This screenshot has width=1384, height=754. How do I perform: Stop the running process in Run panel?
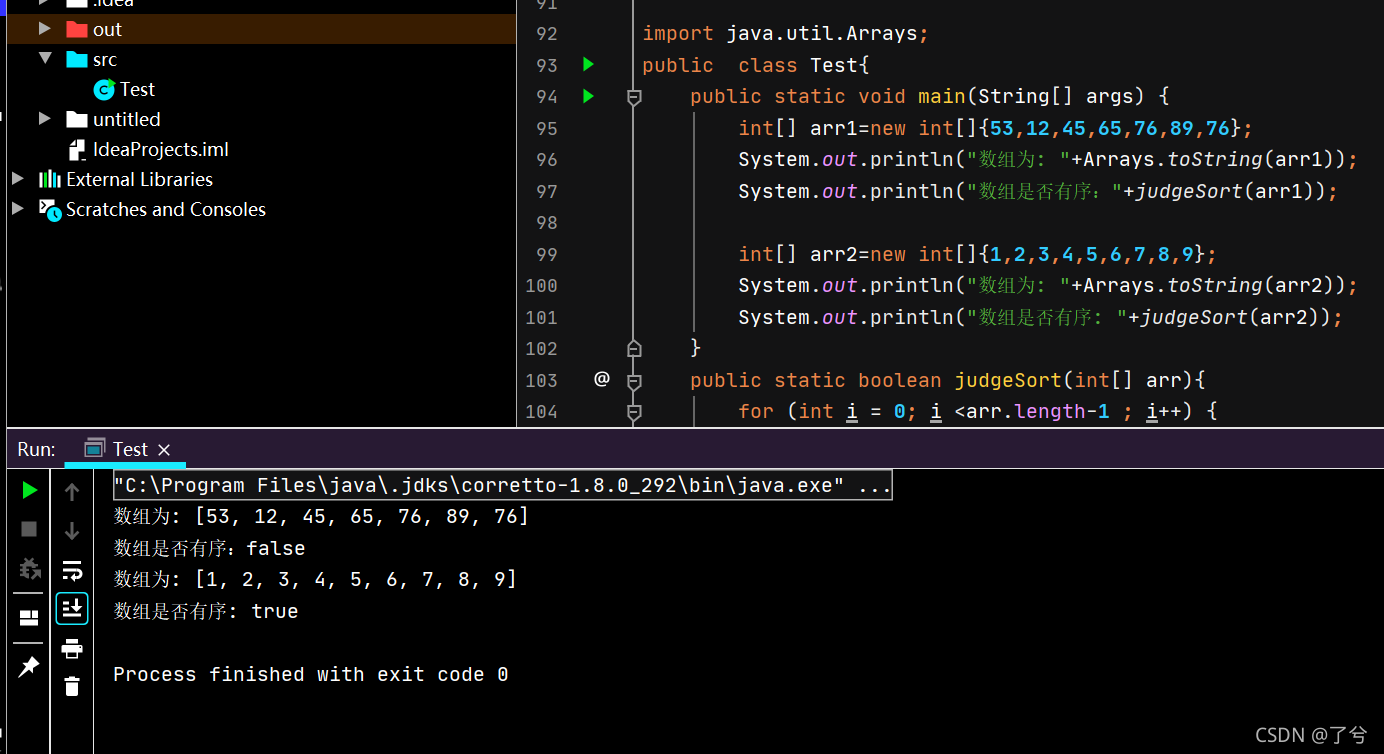point(29,529)
